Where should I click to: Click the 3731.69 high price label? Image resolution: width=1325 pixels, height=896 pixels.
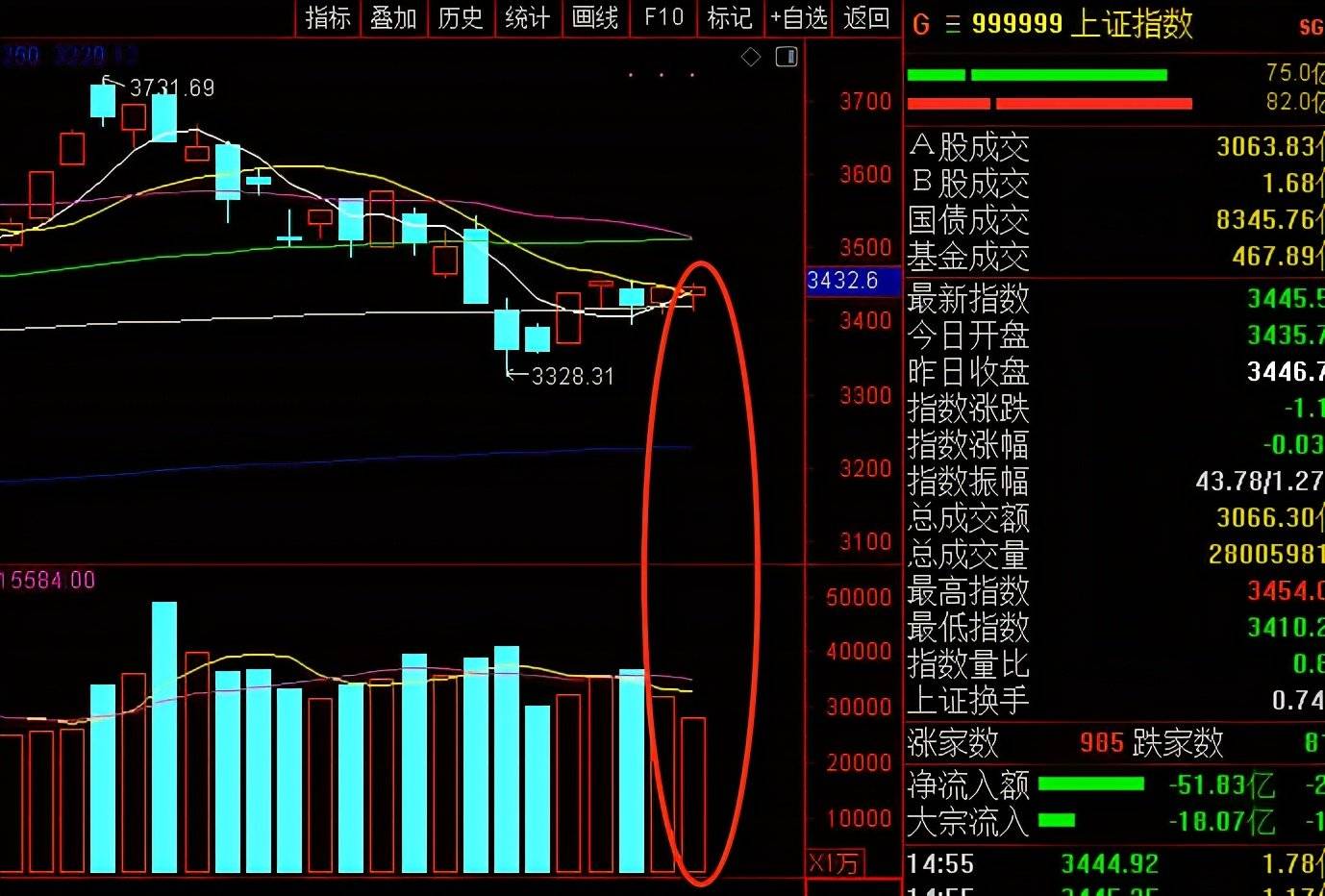coord(171,88)
